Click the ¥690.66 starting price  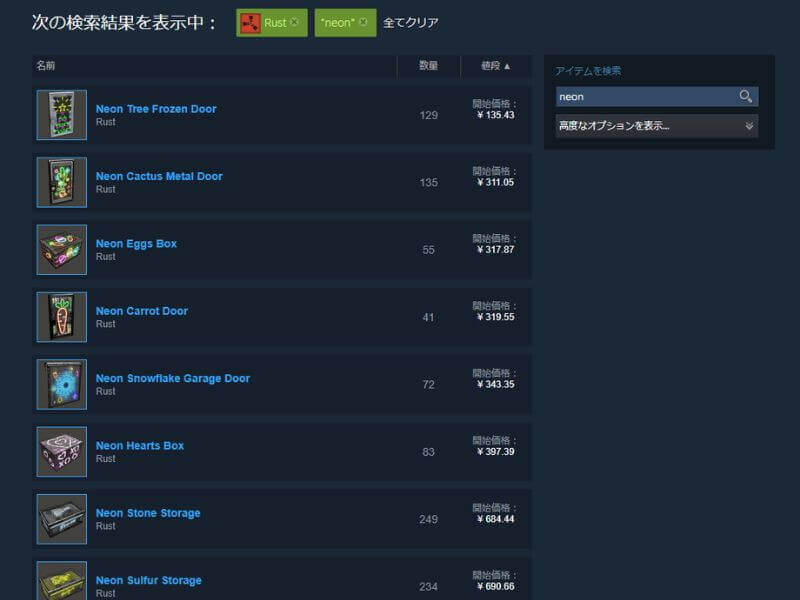point(495,586)
